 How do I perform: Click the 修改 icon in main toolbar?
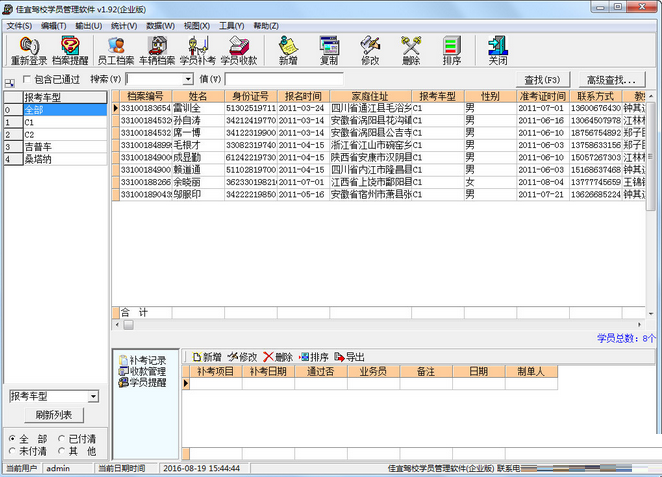coord(370,51)
